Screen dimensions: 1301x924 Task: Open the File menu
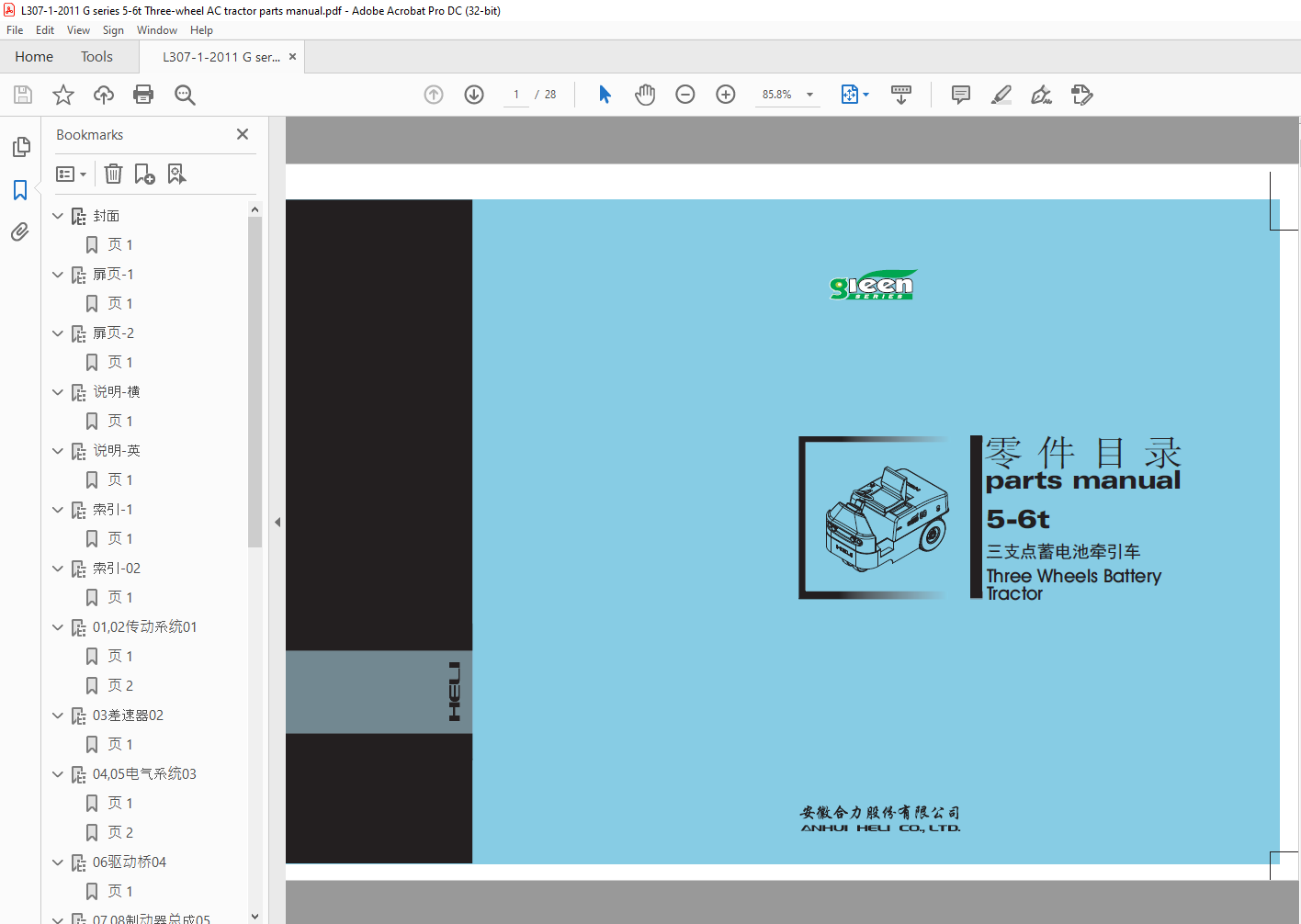(x=15, y=30)
